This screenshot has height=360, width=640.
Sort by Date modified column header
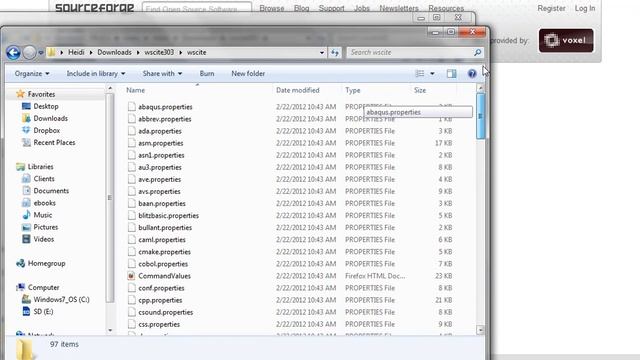point(298,90)
